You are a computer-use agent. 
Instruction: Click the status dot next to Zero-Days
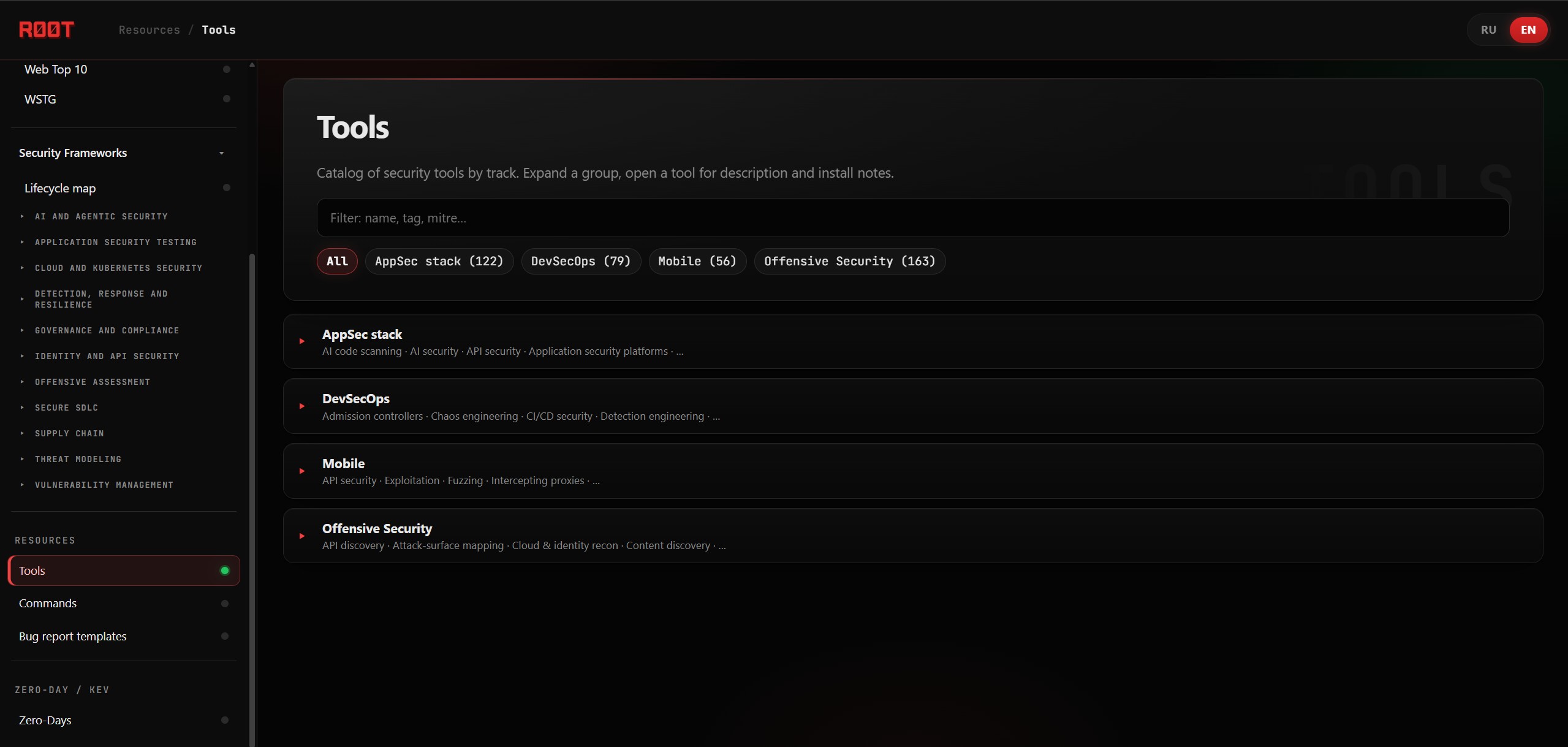tap(225, 720)
